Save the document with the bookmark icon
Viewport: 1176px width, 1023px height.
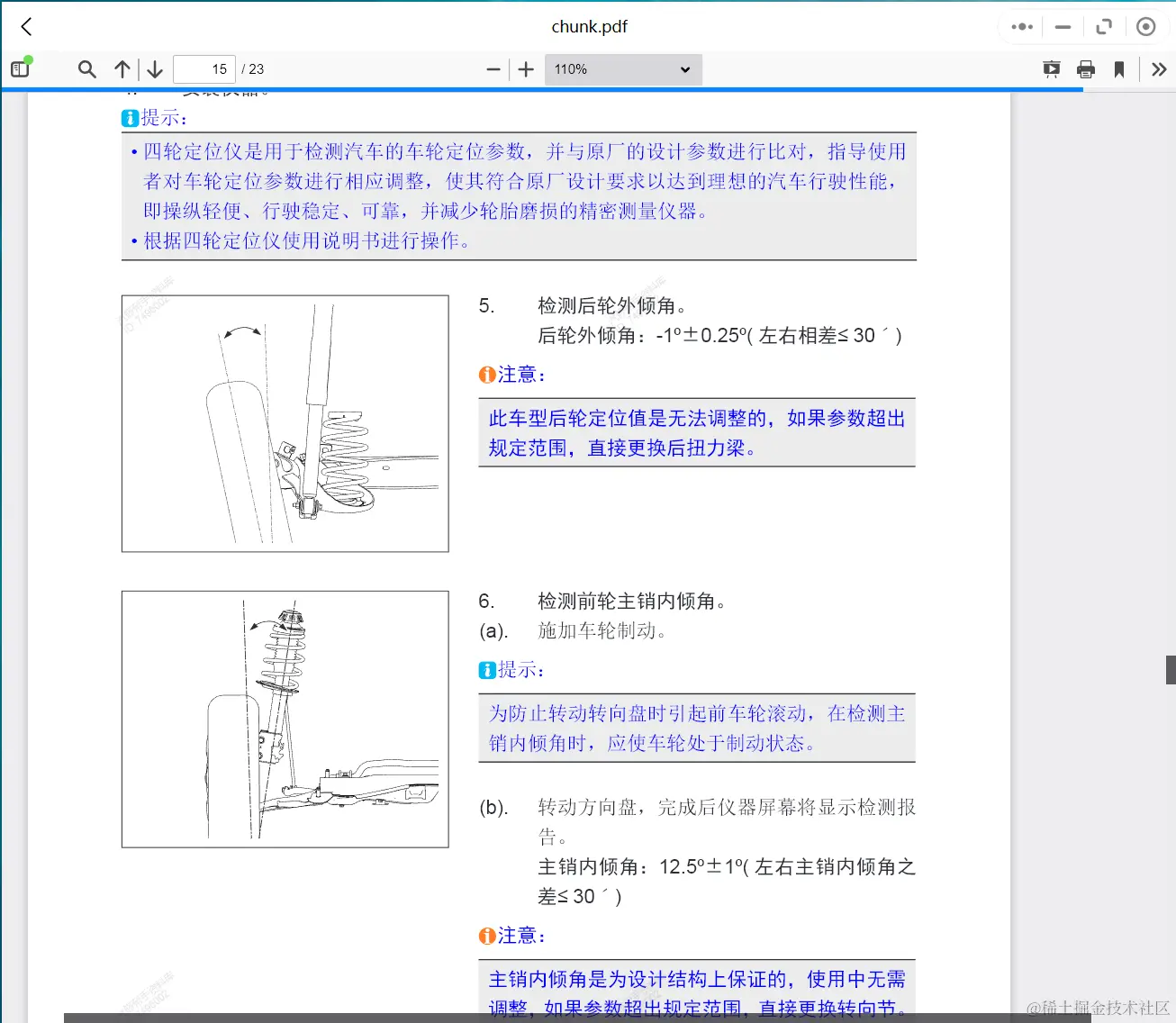pos(1118,68)
